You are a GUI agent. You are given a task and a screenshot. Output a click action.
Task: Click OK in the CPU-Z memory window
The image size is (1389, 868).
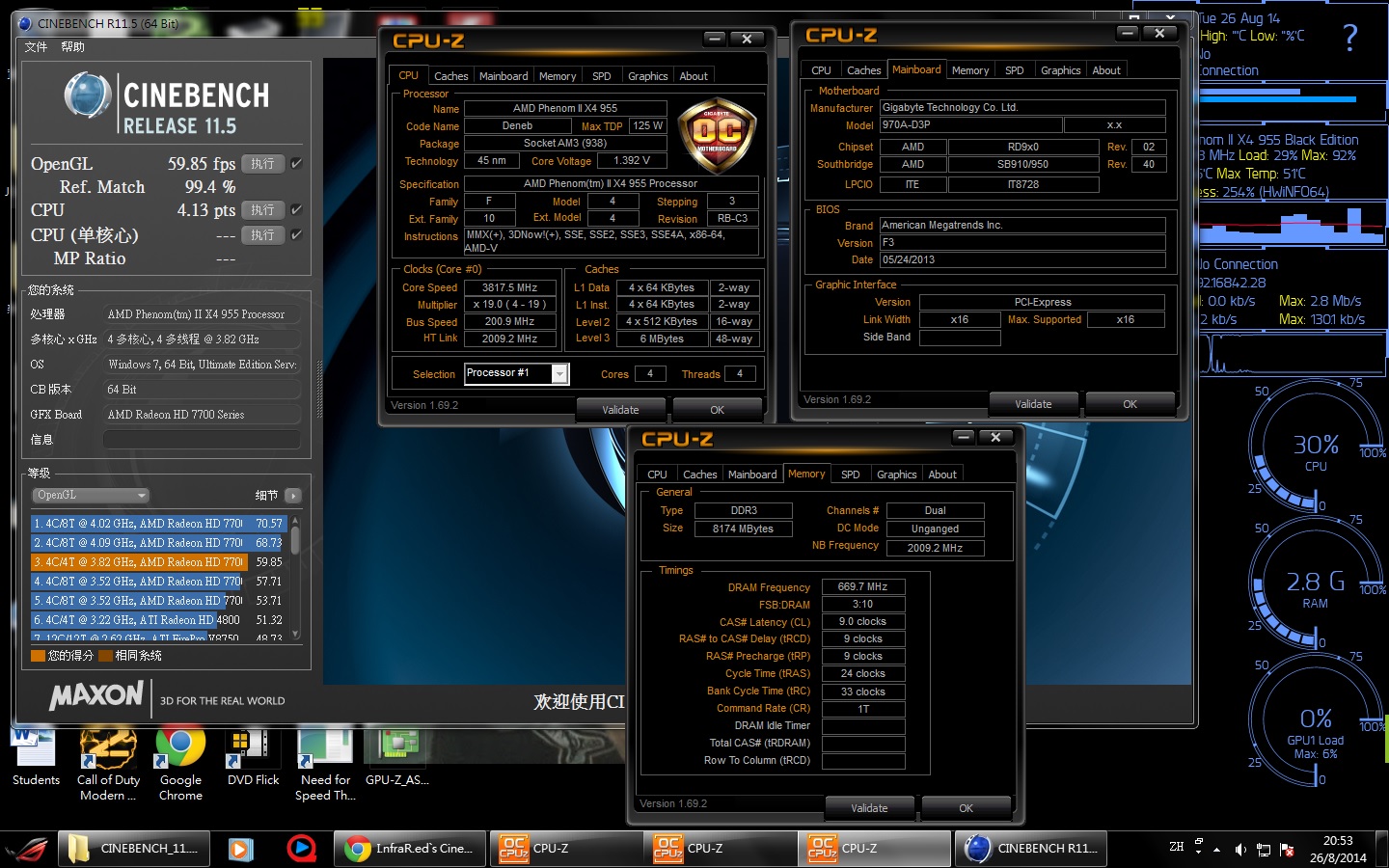point(966,808)
